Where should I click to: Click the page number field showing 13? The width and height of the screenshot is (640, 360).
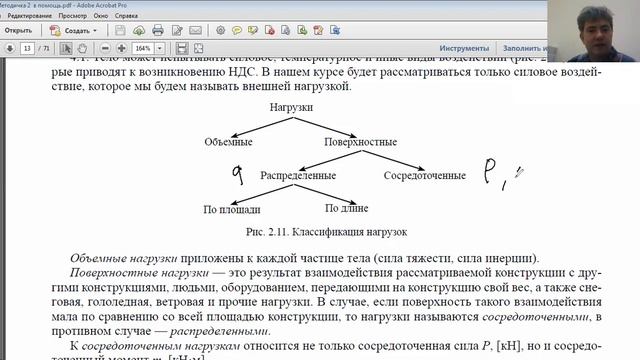(27, 49)
